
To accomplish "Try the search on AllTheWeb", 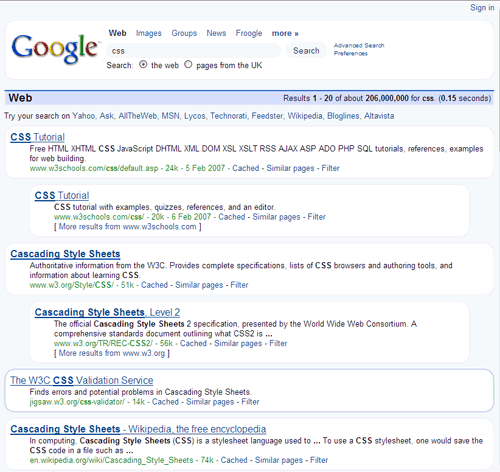I will [138, 116].
